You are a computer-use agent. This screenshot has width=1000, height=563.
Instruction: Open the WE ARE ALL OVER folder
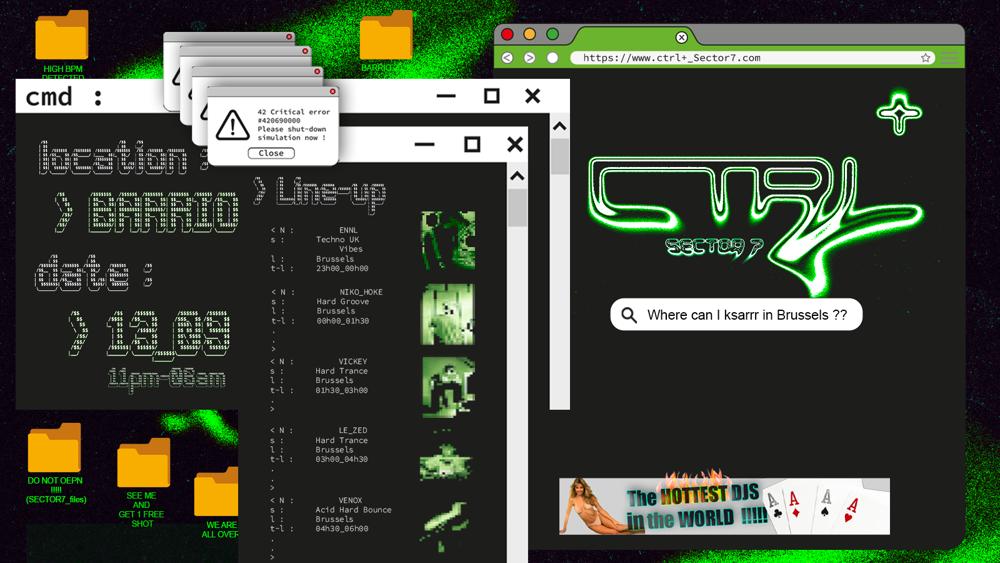point(217,492)
